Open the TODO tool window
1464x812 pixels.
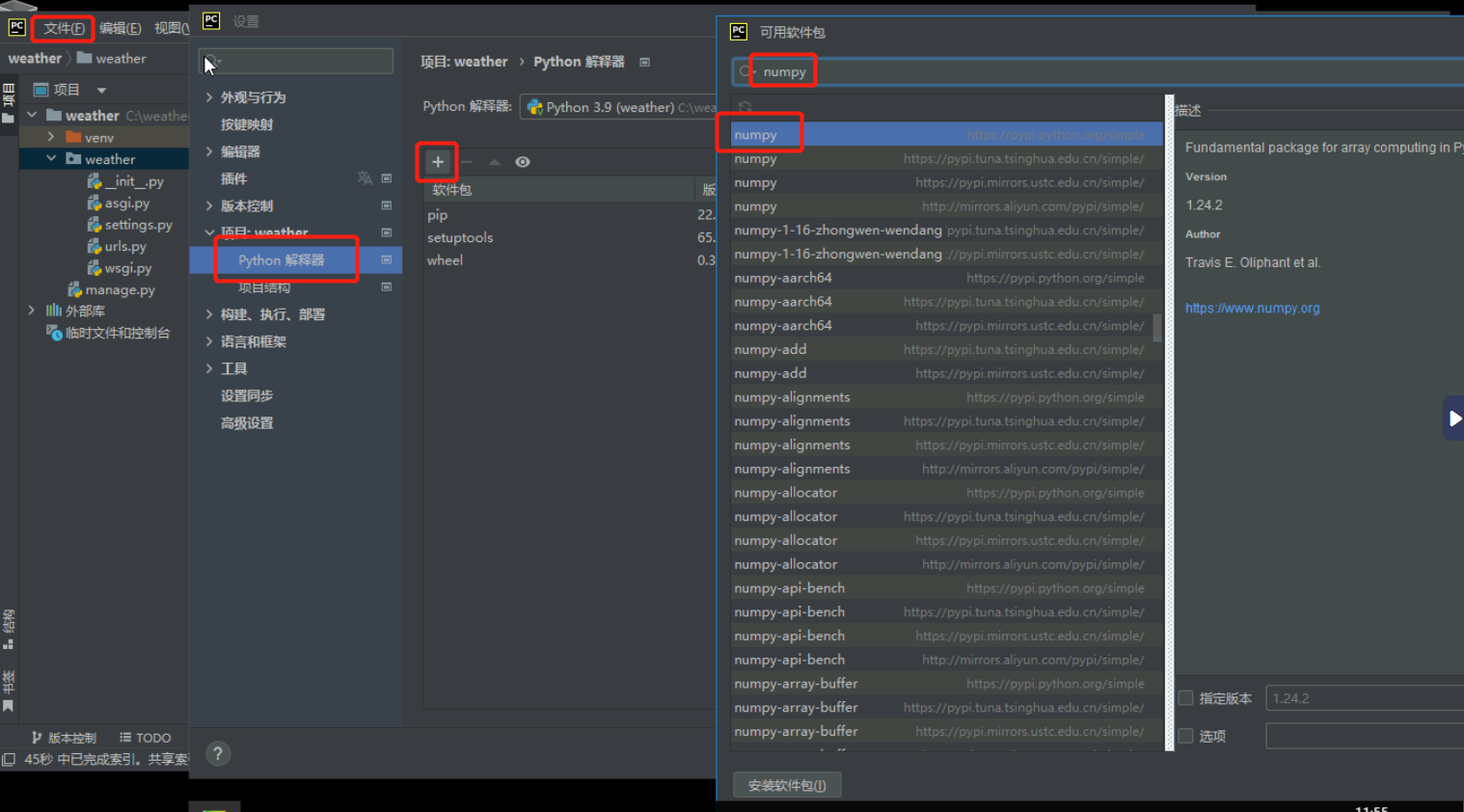pos(146,738)
